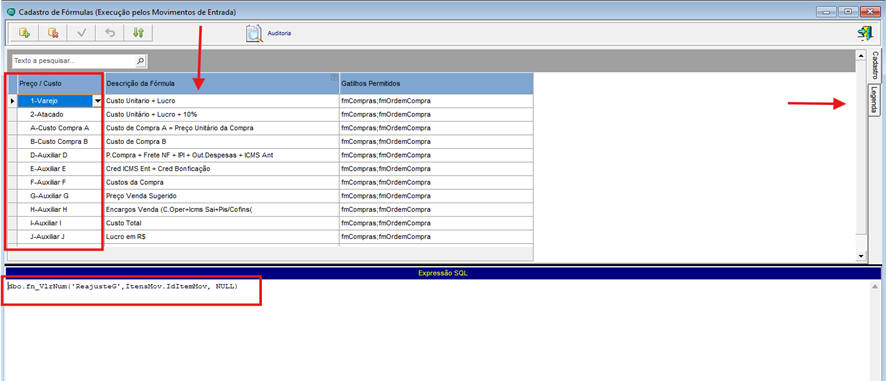Close the Cadastro de Fórmulas window

[870, 11]
